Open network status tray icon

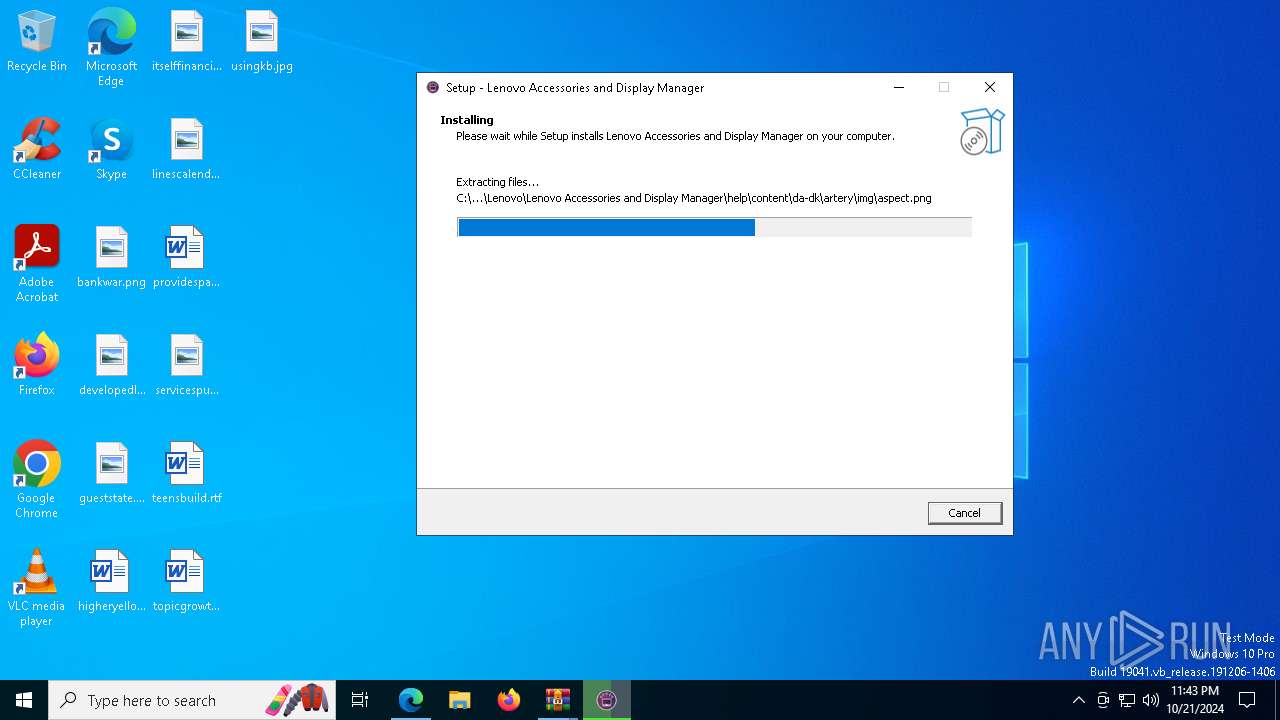1127,700
